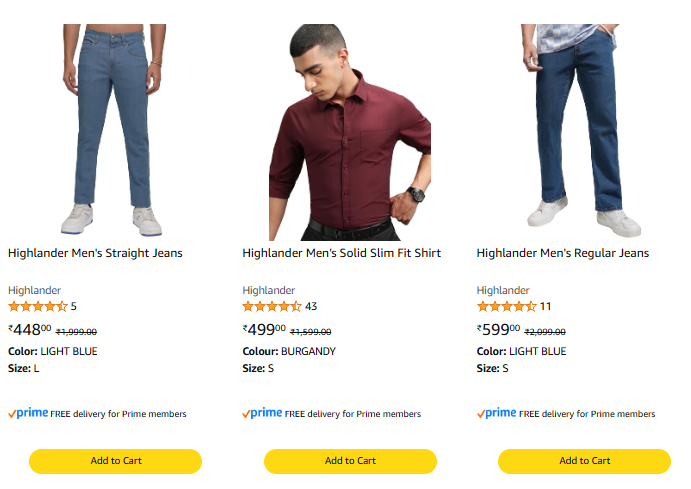Open Regular Jeans product image
The image size is (691, 489).
584,130
